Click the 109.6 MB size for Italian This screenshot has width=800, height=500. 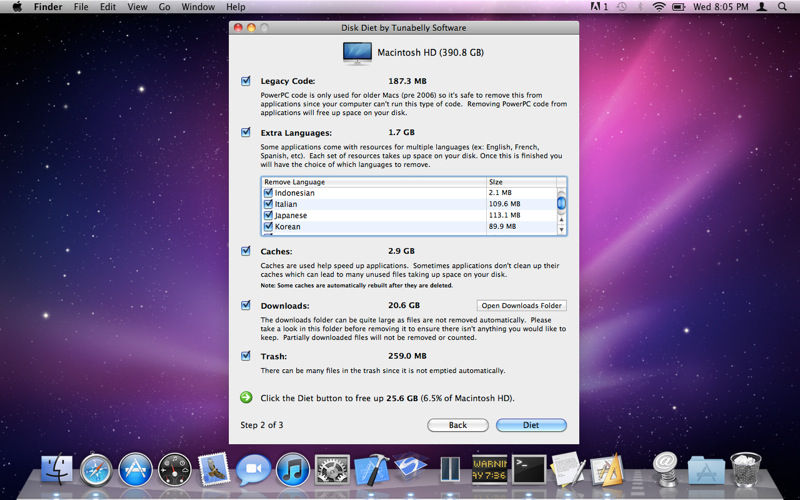pos(505,204)
